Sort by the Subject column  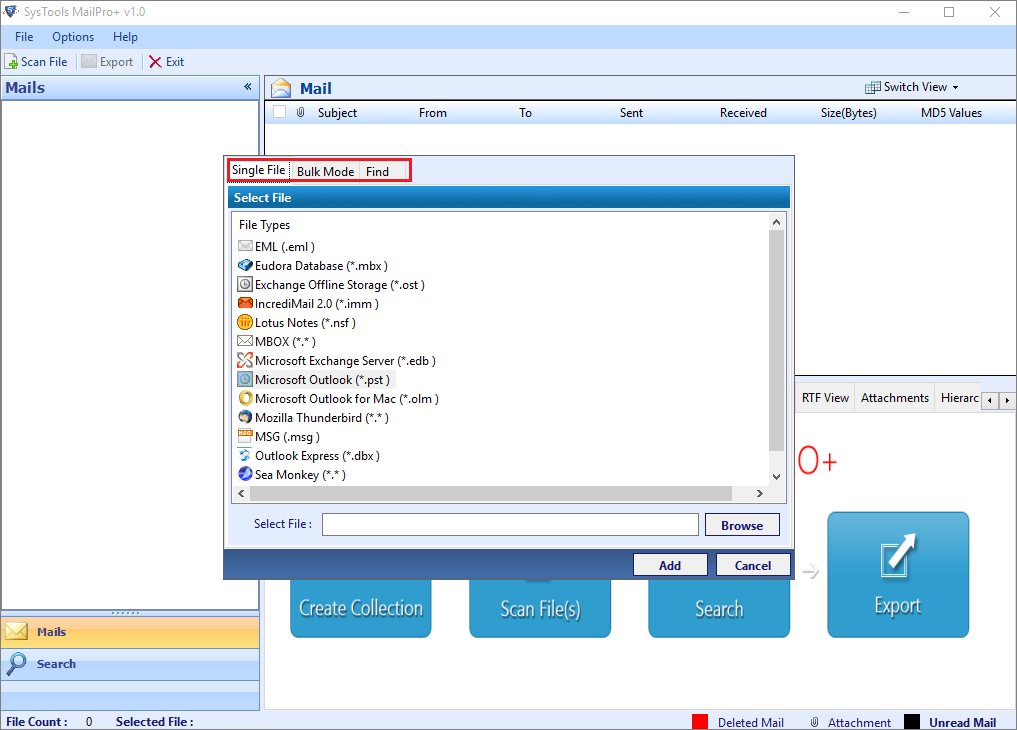point(337,113)
